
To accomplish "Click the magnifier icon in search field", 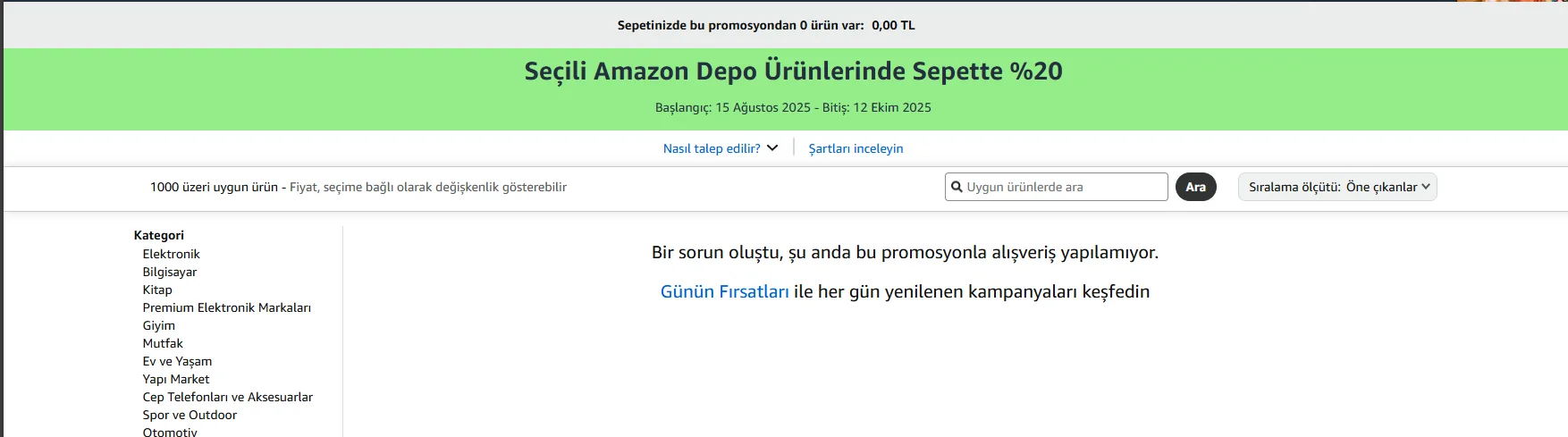I will click(x=957, y=187).
